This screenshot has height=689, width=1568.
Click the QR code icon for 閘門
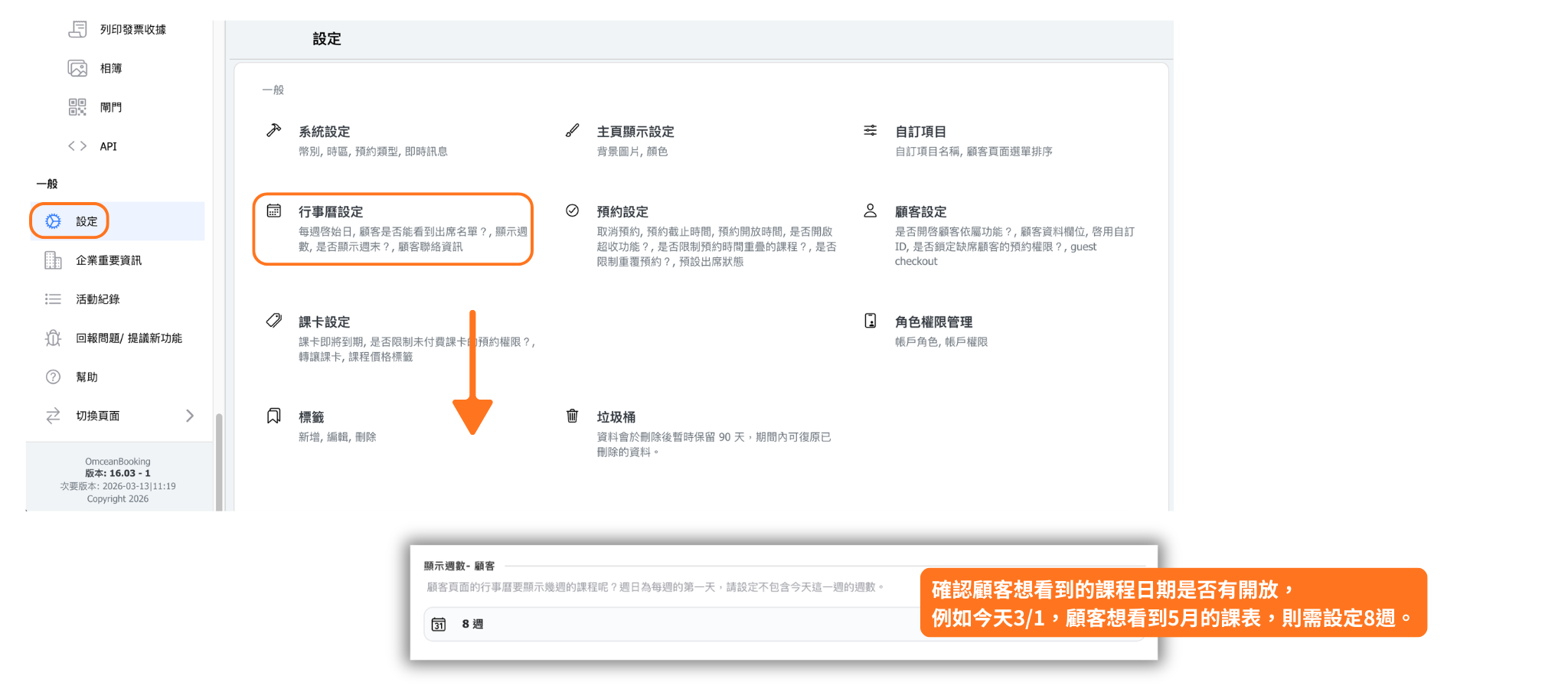point(77,107)
